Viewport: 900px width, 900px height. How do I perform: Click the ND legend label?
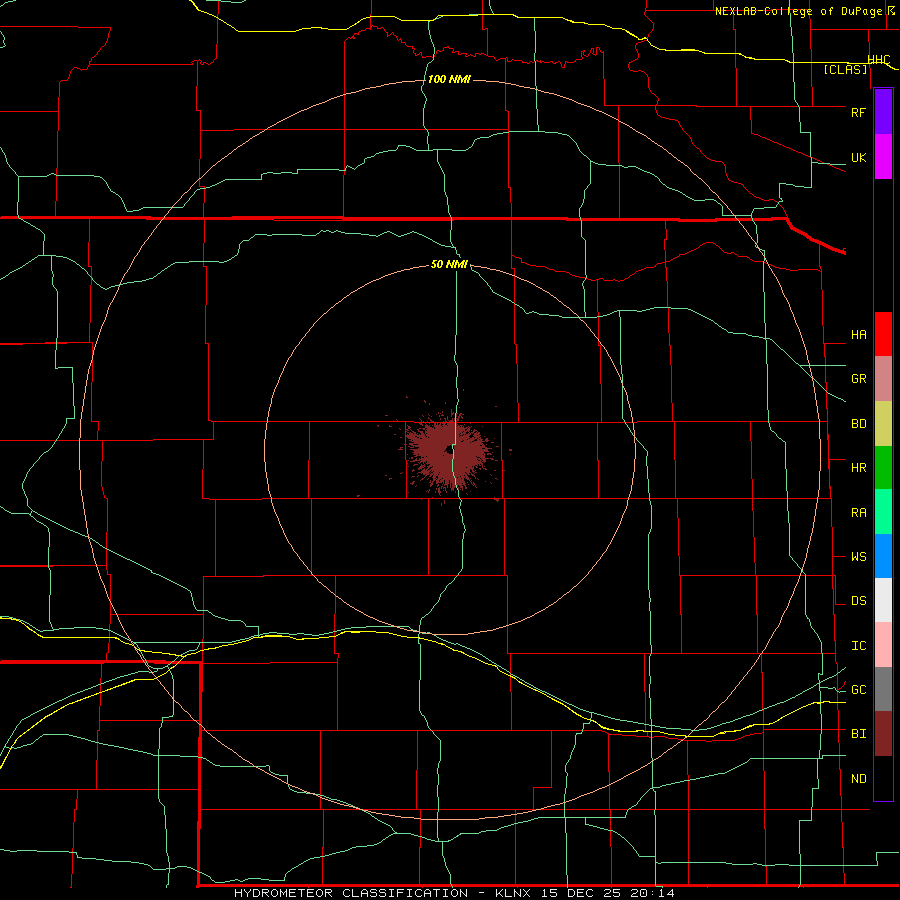[x=858, y=779]
